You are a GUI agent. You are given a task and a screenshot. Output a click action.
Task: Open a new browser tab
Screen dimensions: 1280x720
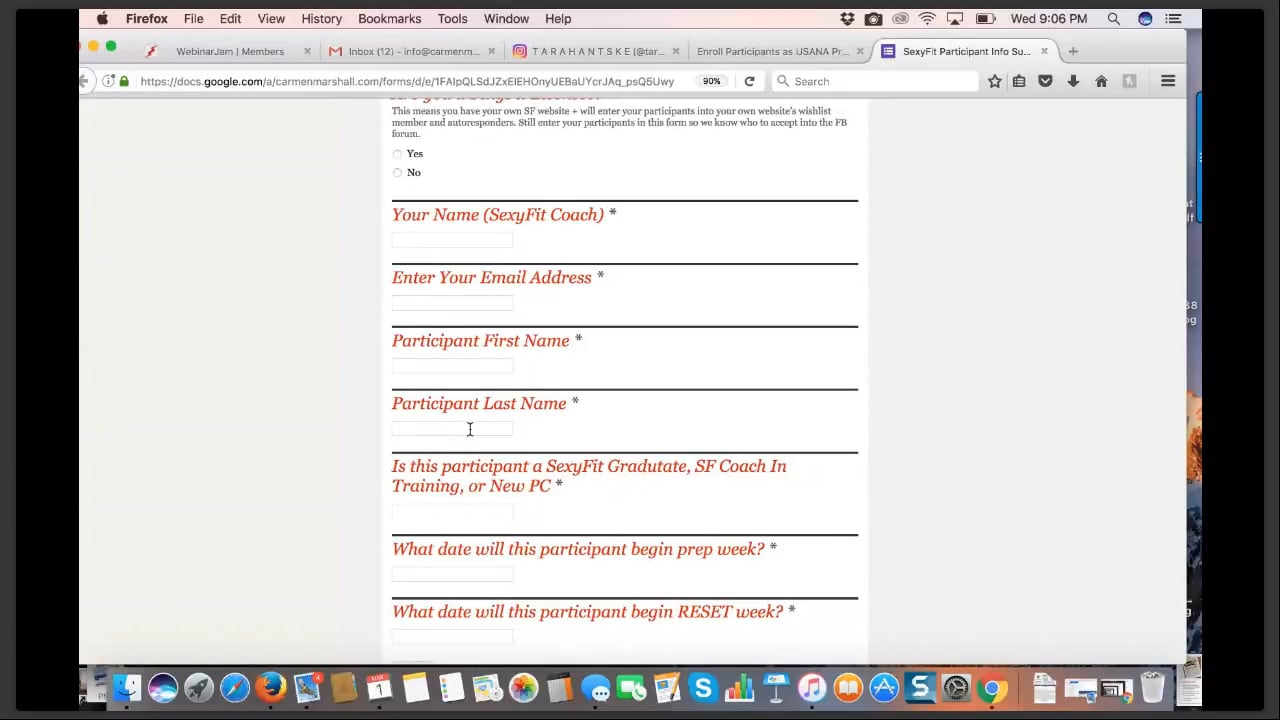tap(1073, 51)
